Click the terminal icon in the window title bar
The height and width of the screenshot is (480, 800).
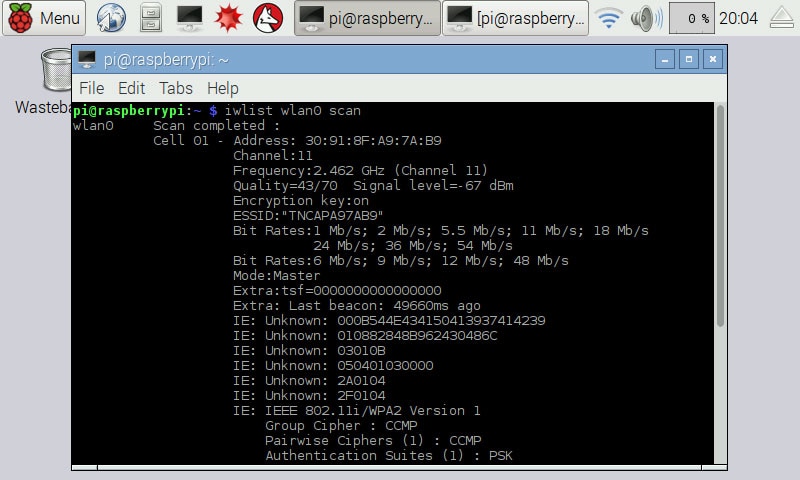pyautogui.click(x=87, y=60)
